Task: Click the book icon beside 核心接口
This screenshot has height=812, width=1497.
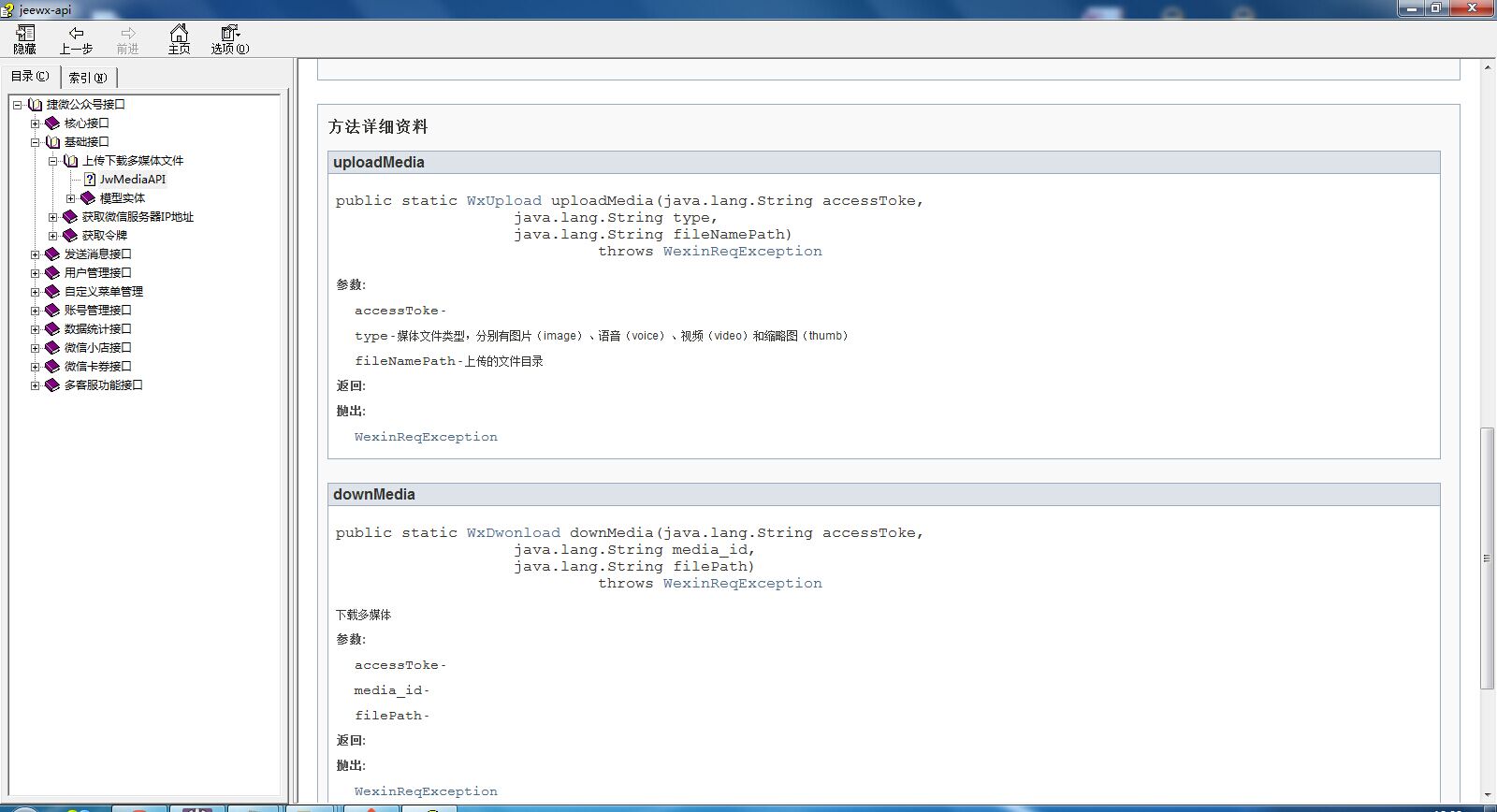Action: click(52, 123)
